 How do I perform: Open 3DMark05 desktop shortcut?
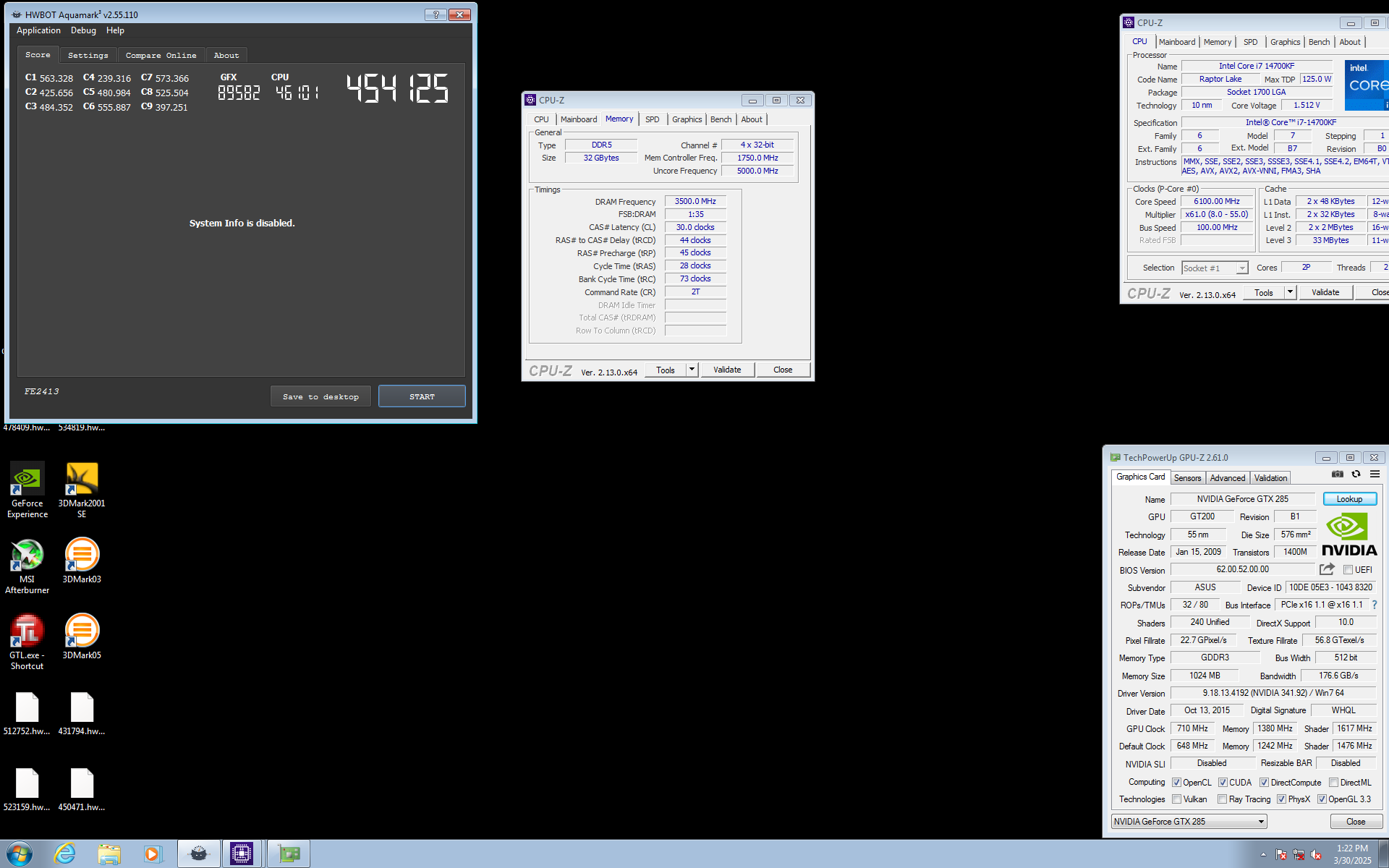82,637
